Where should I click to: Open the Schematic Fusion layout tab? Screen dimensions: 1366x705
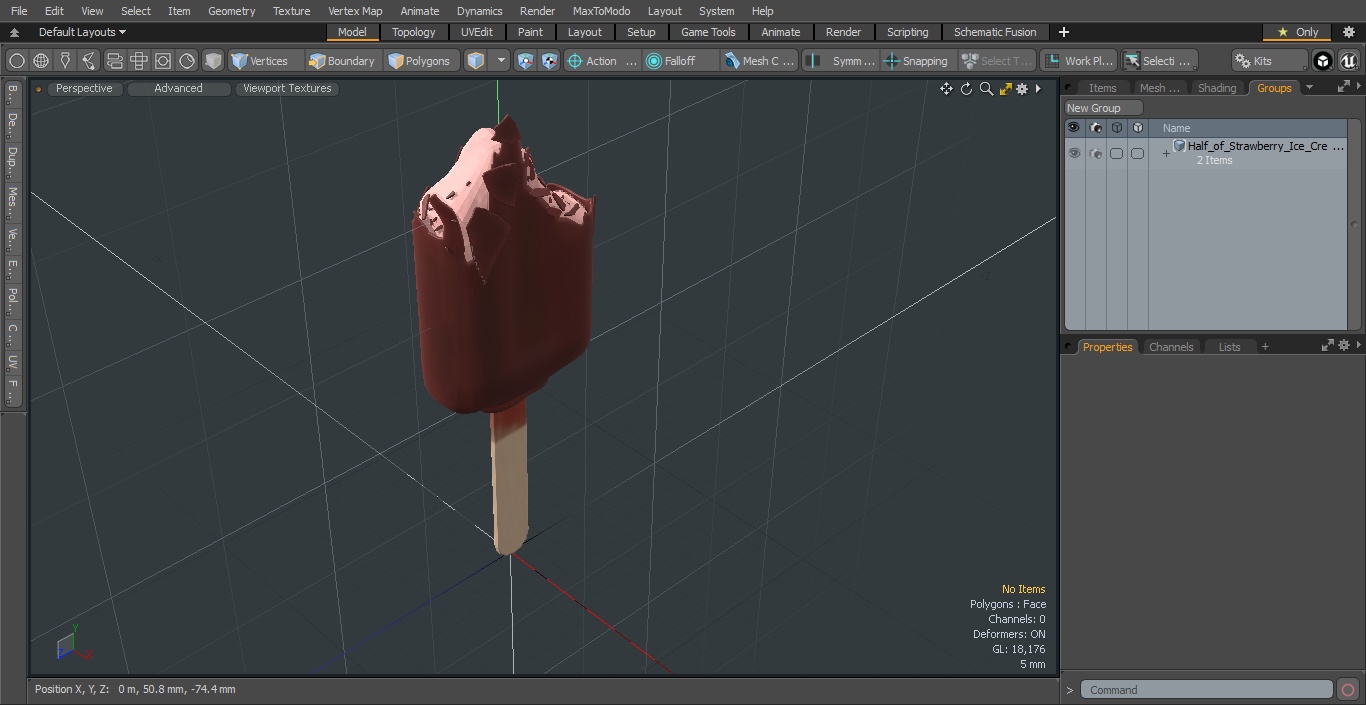pyautogui.click(x=995, y=32)
